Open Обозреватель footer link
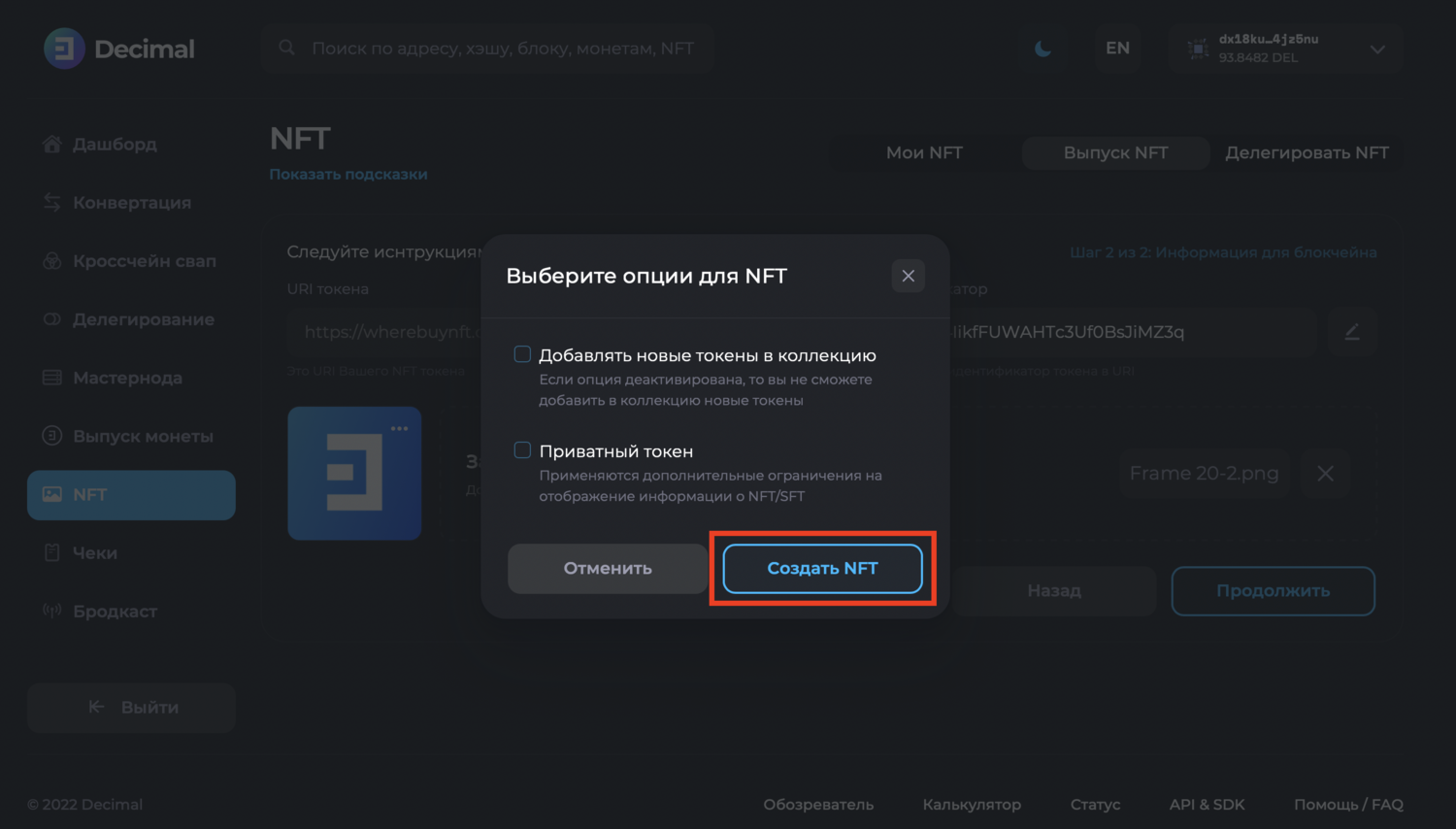This screenshot has width=1456, height=829. pyautogui.click(x=818, y=805)
